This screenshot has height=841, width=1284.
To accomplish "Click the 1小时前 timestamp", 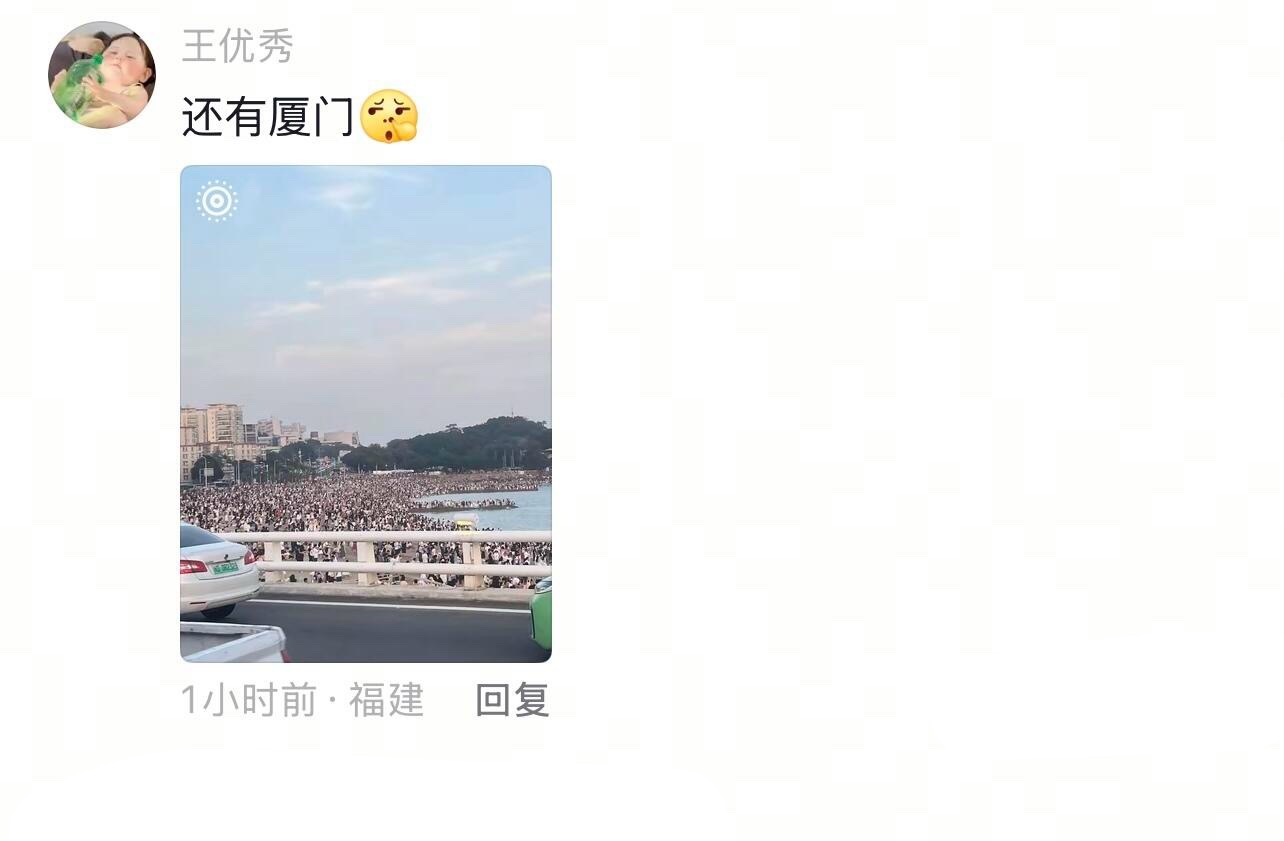I will click(x=248, y=700).
